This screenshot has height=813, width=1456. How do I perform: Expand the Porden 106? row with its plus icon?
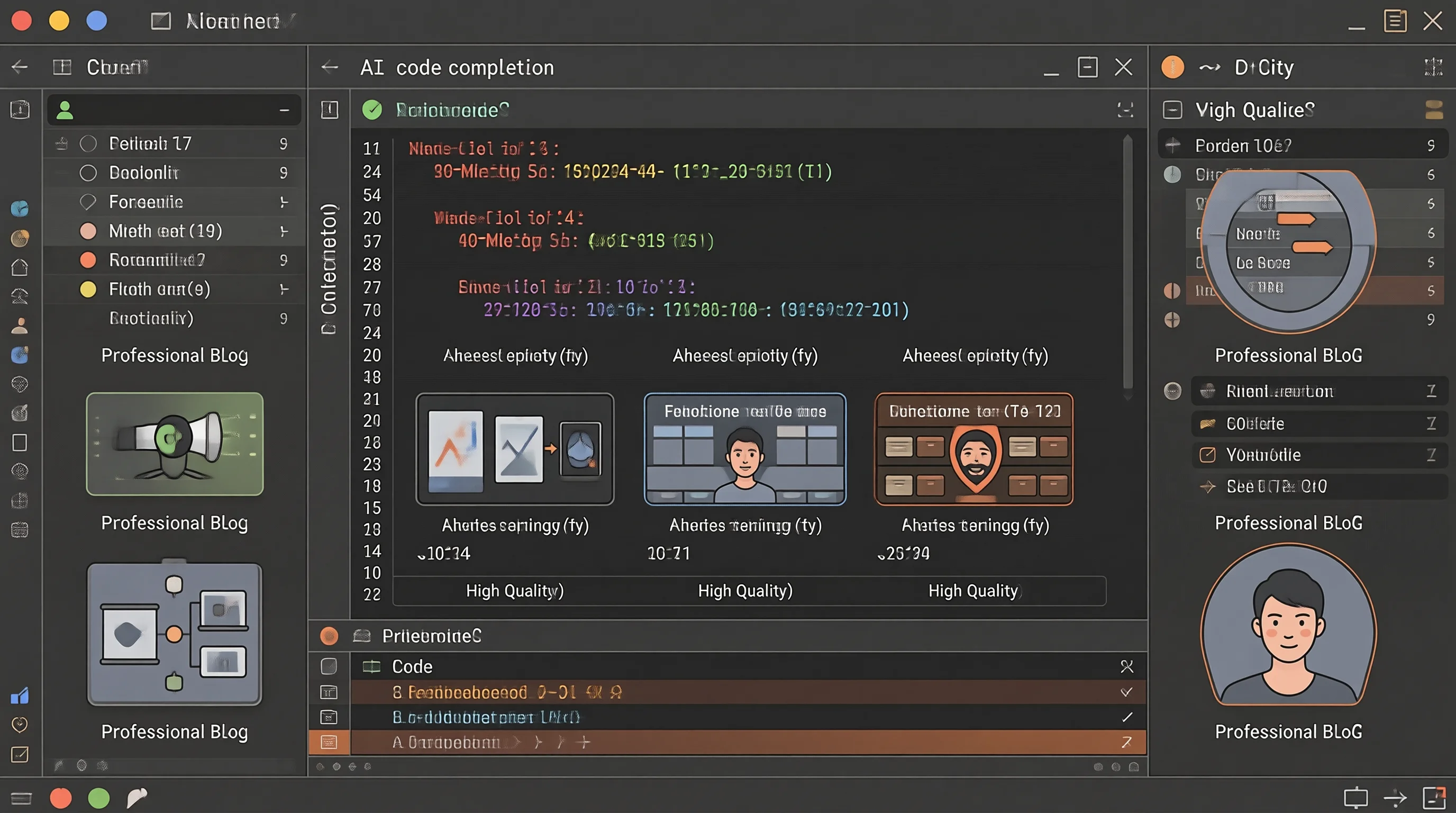point(1173,146)
